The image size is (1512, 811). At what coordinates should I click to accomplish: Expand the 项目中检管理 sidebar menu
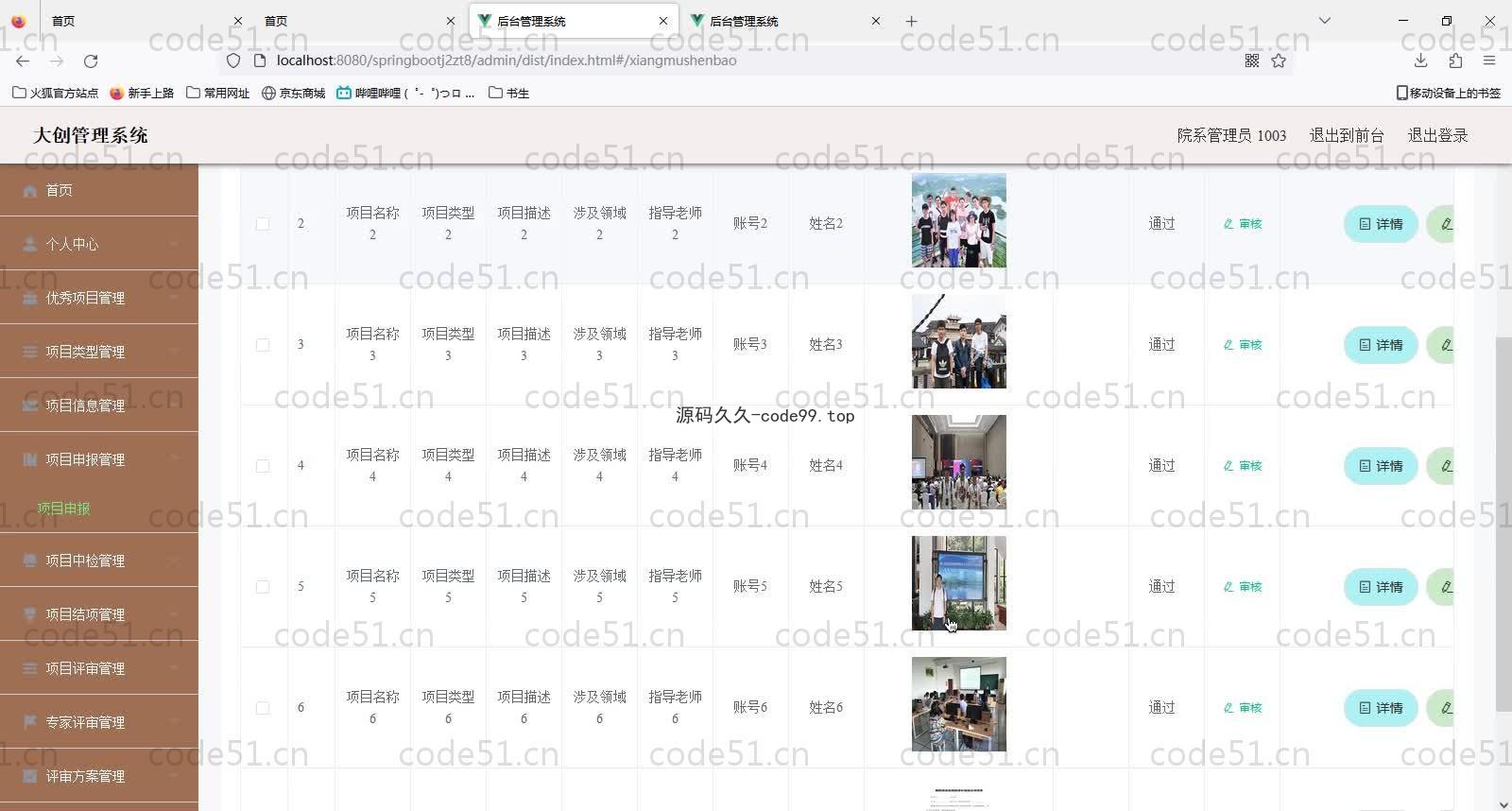coord(99,561)
